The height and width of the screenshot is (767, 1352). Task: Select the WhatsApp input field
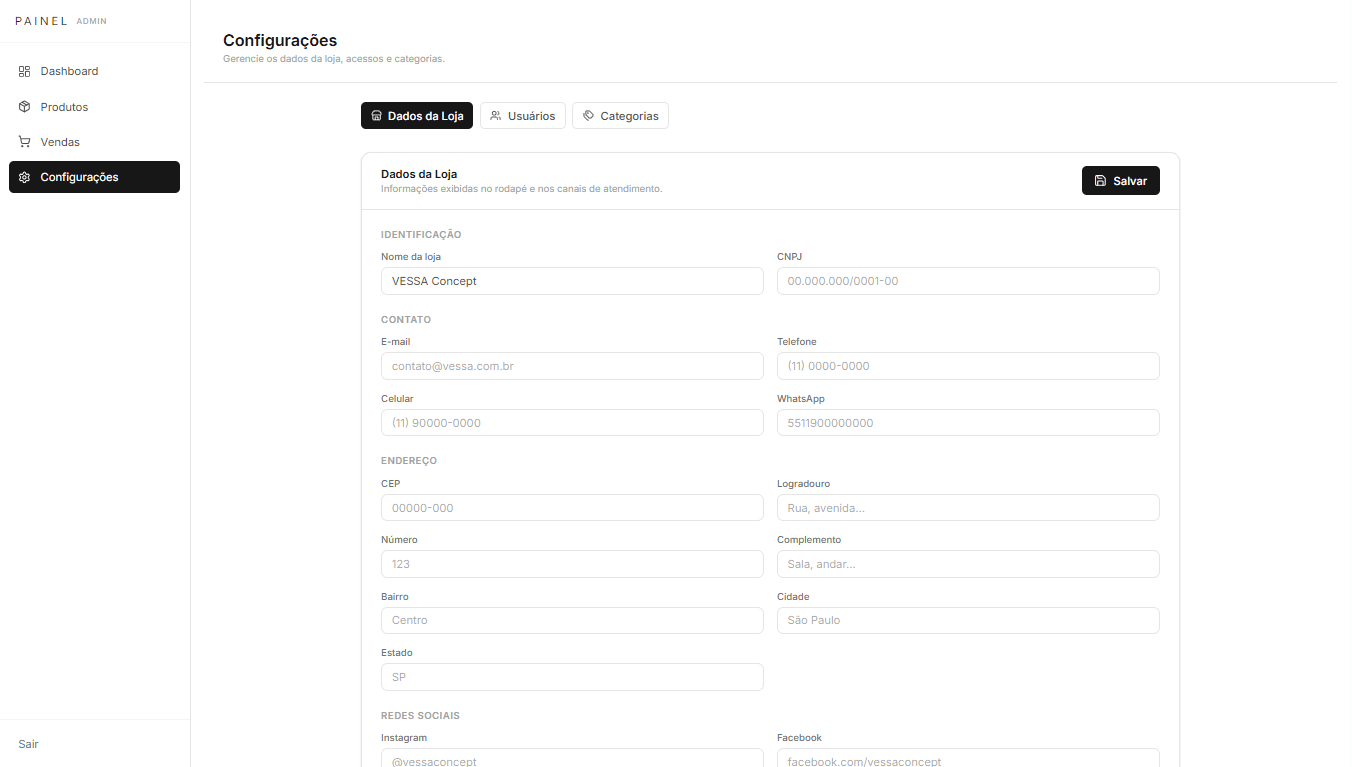(x=968, y=423)
